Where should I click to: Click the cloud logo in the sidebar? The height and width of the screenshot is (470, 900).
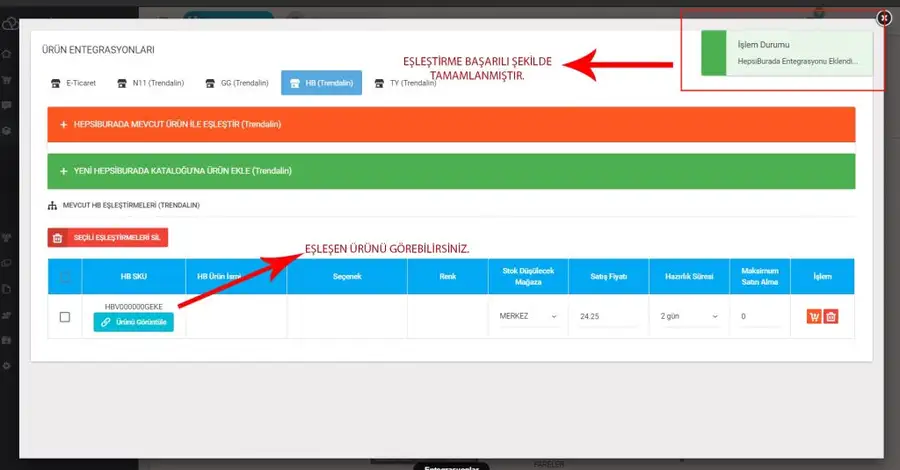point(9,25)
